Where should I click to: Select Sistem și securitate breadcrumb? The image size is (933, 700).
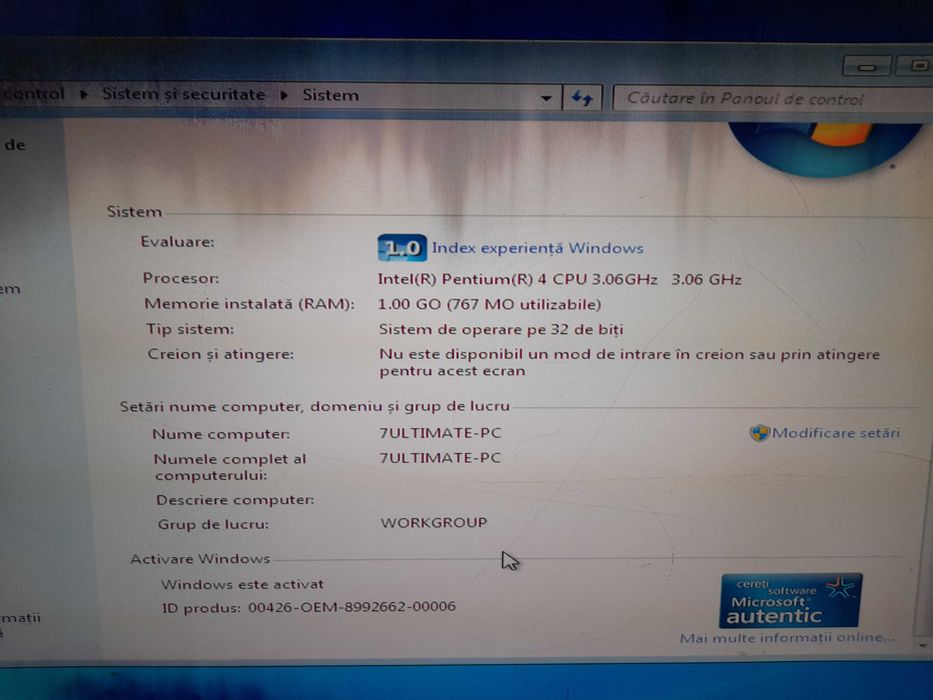(x=183, y=94)
